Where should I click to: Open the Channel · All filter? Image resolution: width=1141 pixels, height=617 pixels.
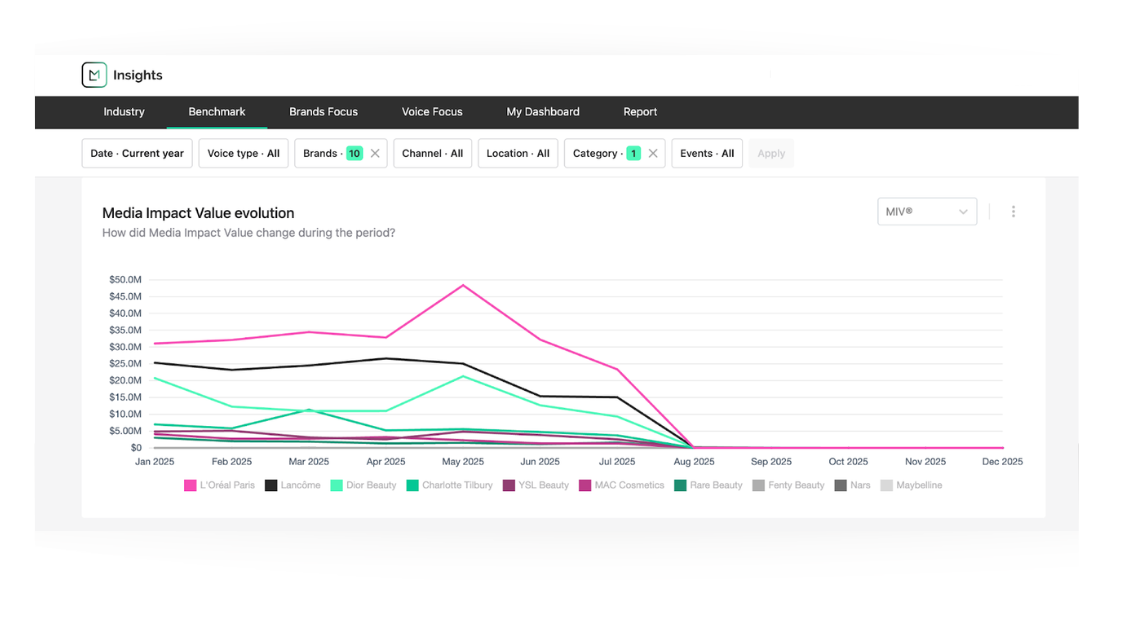[432, 154]
